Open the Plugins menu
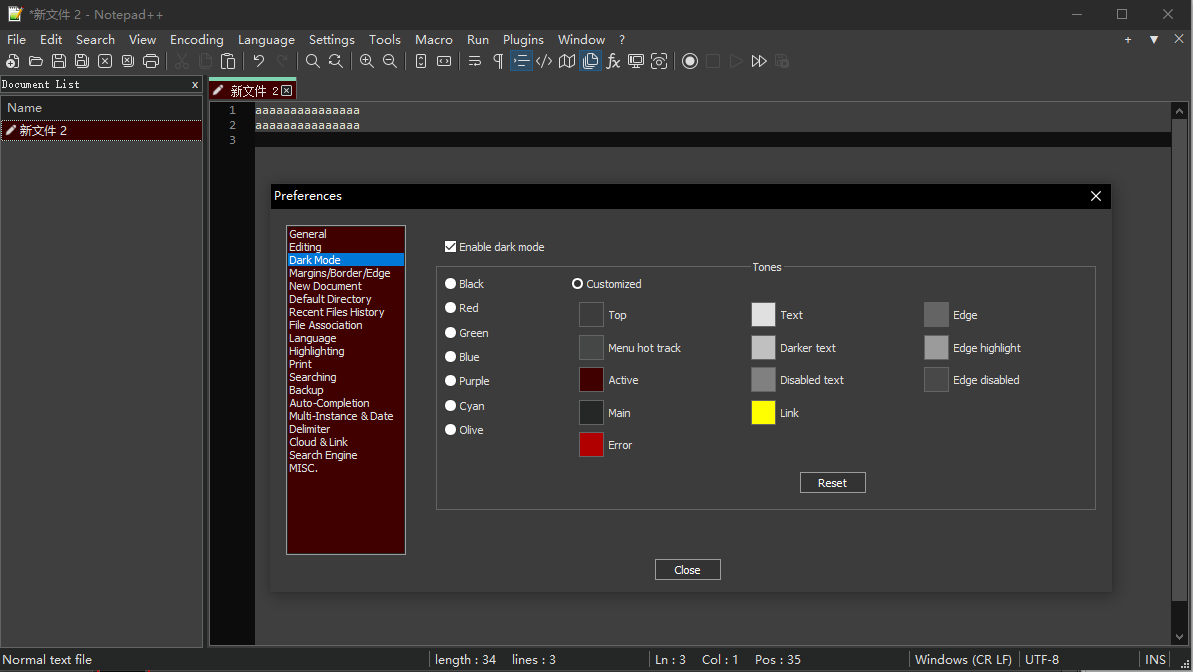Screen dimensions: 1193x672 [x=523, y=40]
